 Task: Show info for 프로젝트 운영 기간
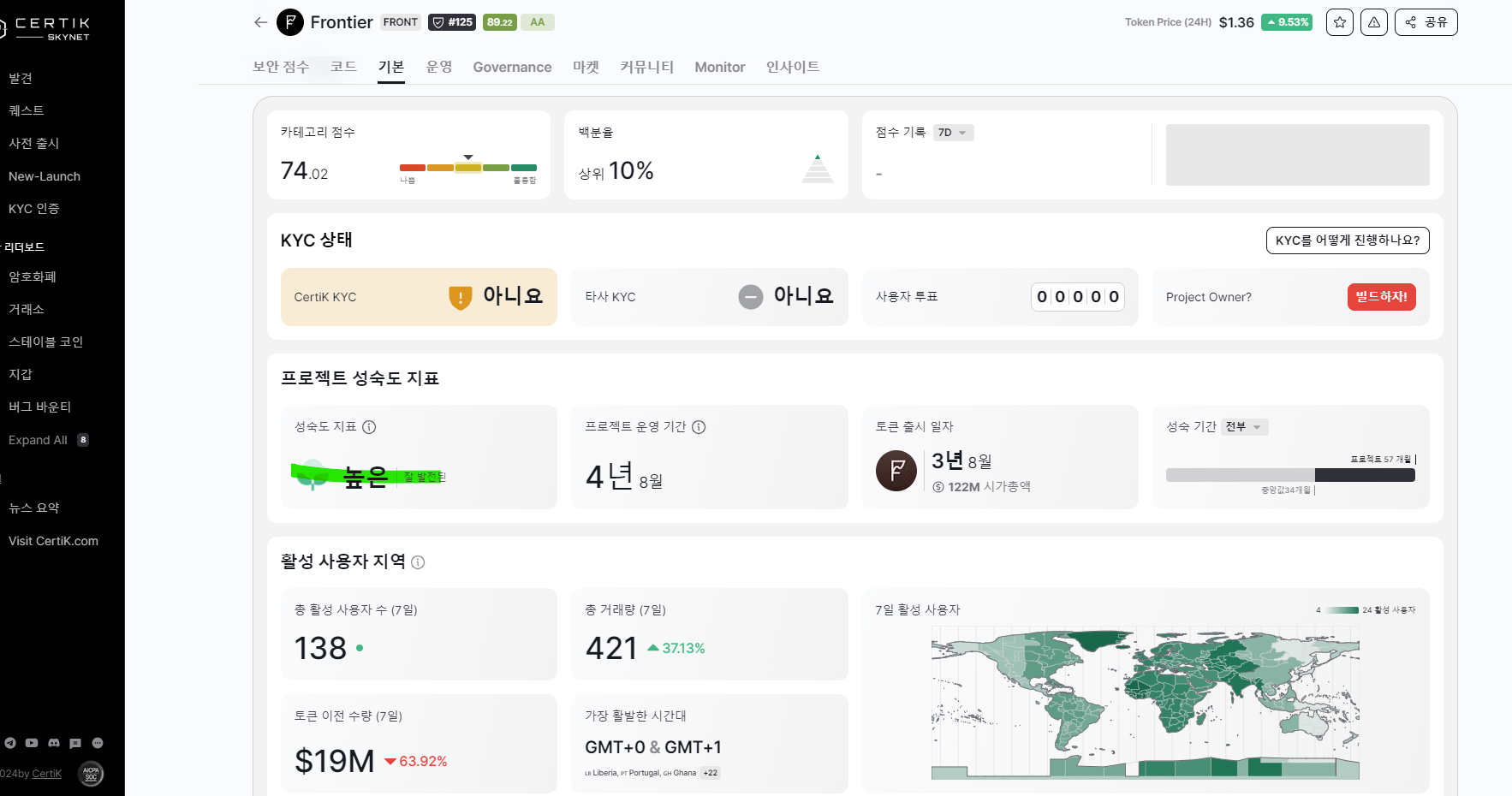coord(699,427)
